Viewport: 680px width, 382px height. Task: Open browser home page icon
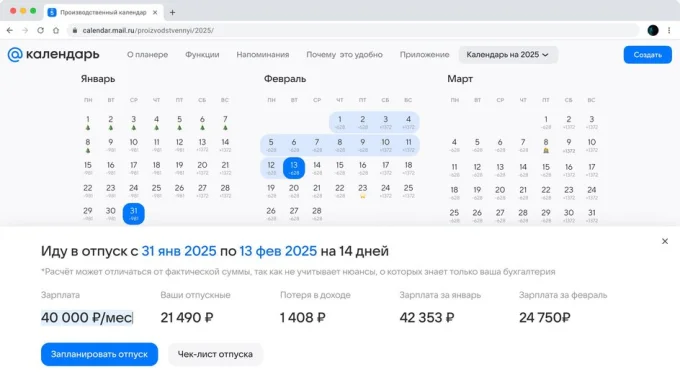tap(56, 30)
